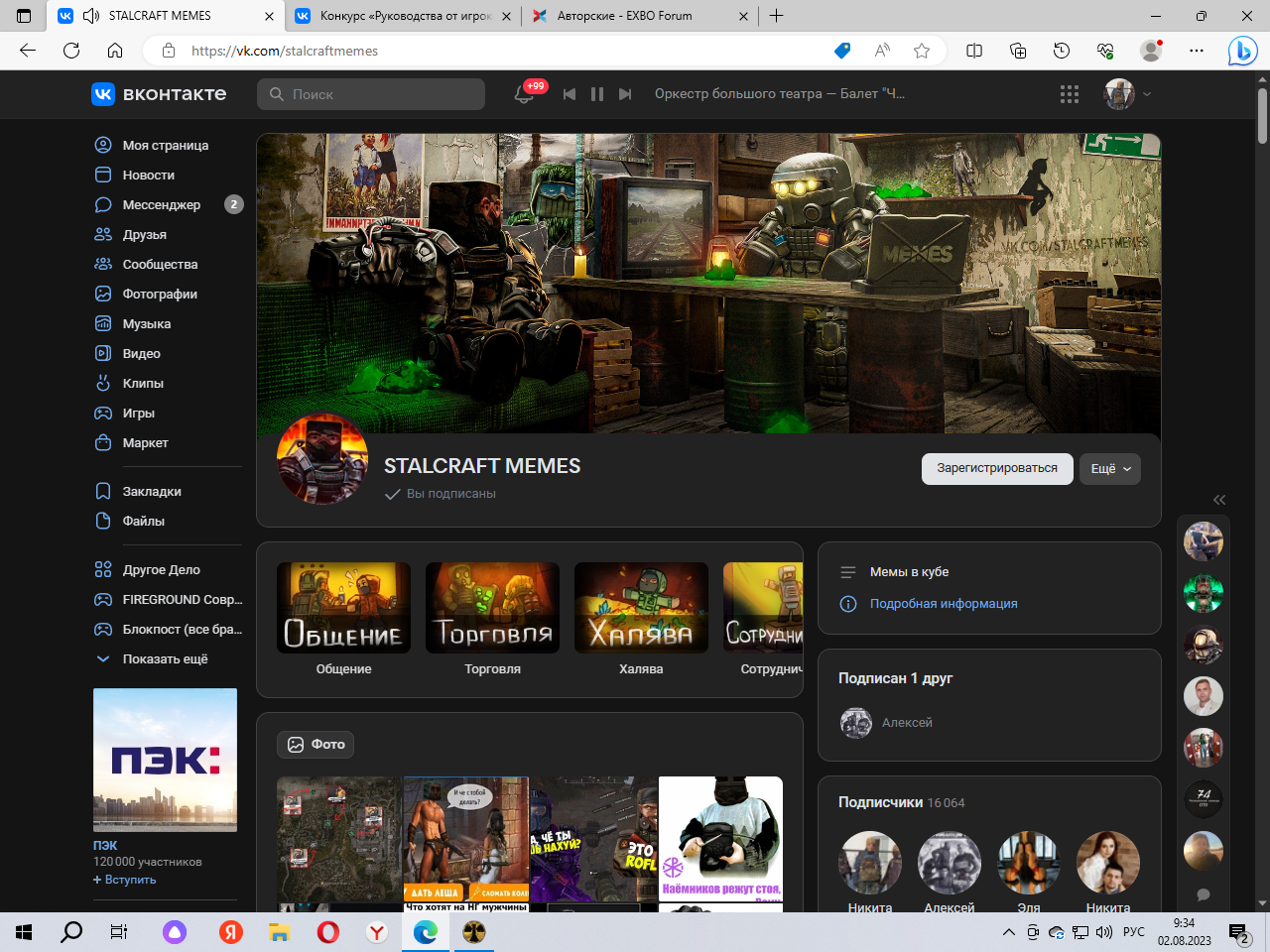
Task: Open Yandex browser from taskbar
Action: click(377, 932)
